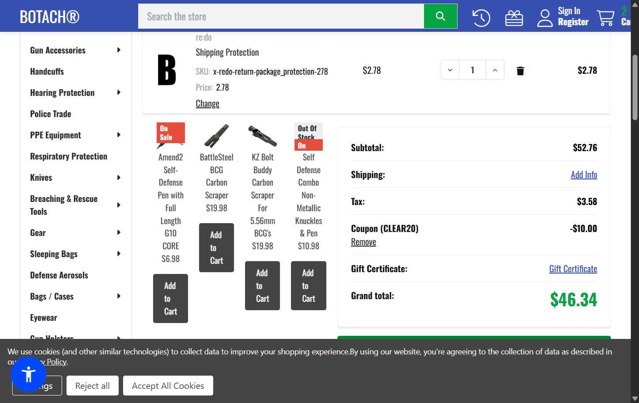Open Defense Aerosols category
Screen dimensions: 639x403
[x=59, y=275]
